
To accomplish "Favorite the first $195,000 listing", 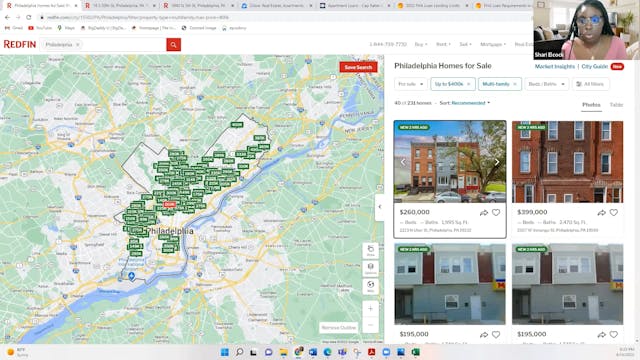I will click(x=496, y=335).
